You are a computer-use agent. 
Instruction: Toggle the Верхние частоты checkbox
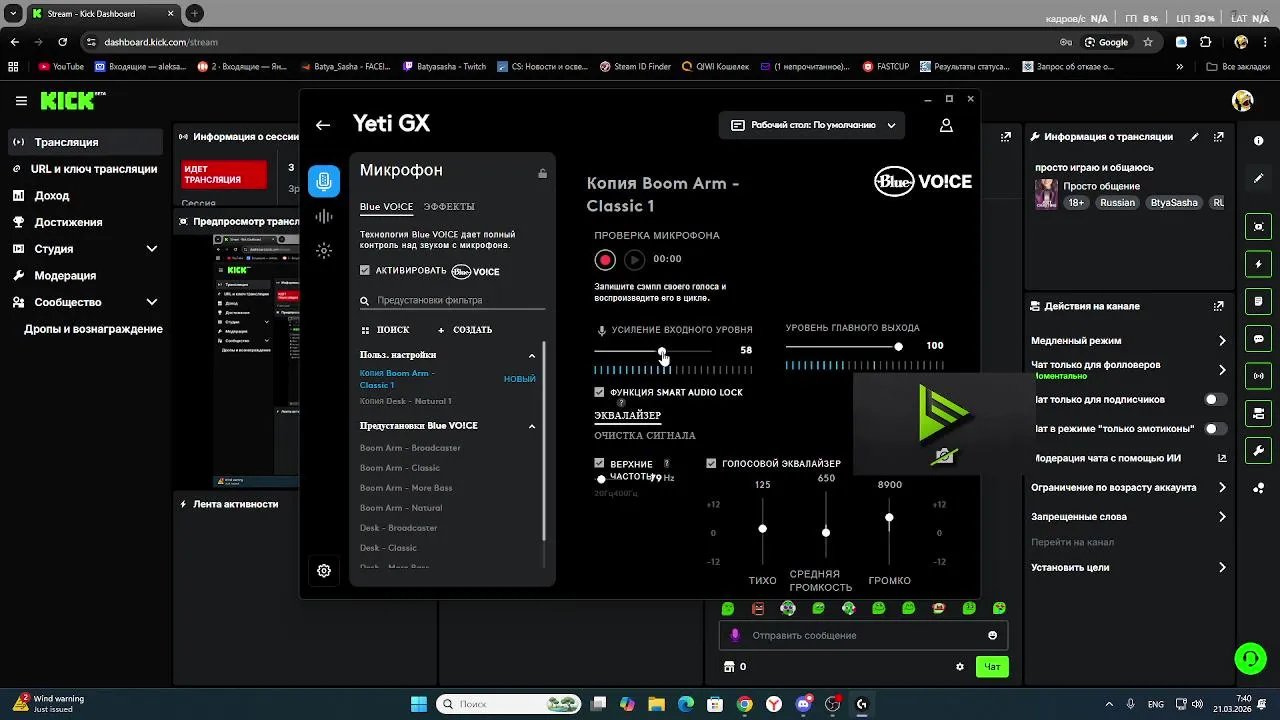click(x=599, y=464)
